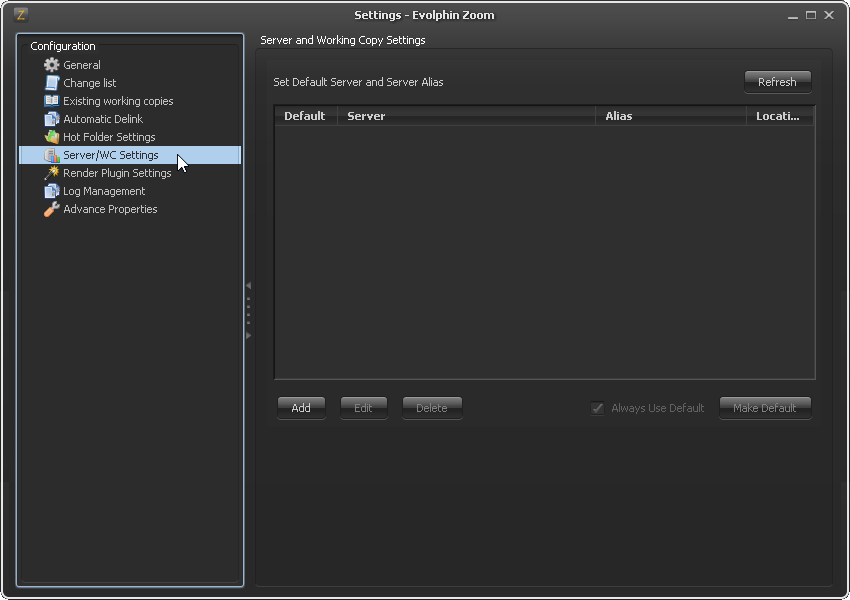
Task: Click the Evolphin Zoom logo in title bar
Action: pos(21,15)
